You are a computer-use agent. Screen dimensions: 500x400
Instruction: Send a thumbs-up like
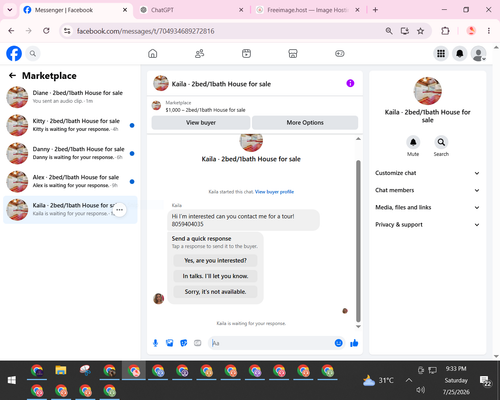coord(354,343)
